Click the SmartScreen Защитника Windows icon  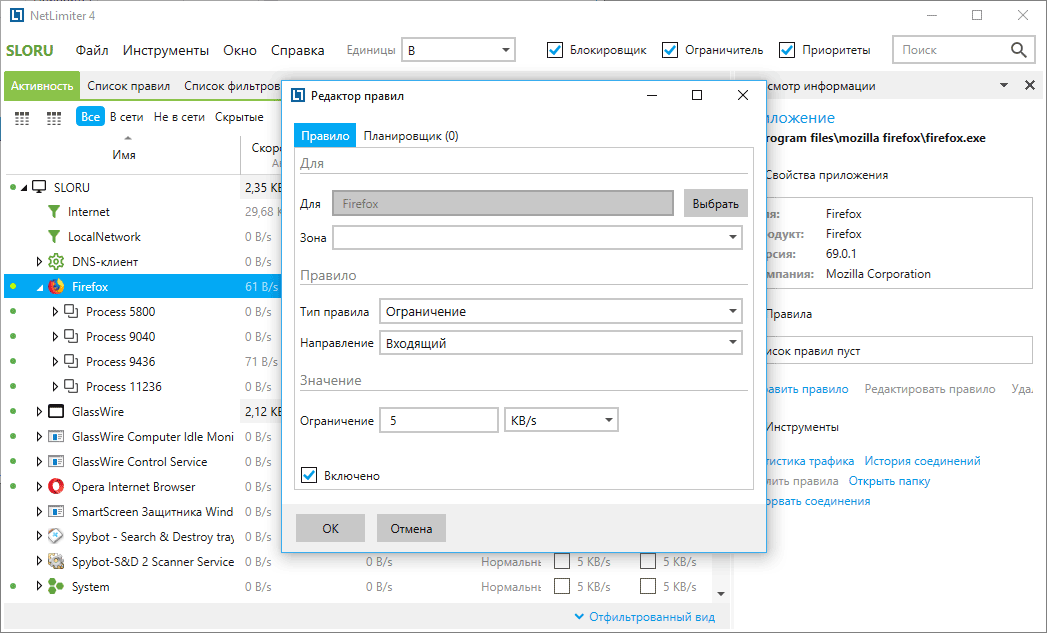pos(56,511)
